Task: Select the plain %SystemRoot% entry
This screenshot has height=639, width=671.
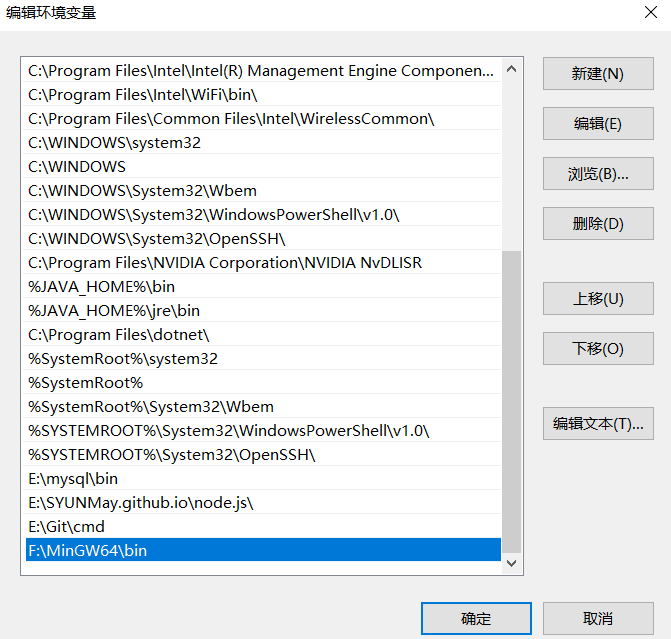Action: (x=263, y=382)
